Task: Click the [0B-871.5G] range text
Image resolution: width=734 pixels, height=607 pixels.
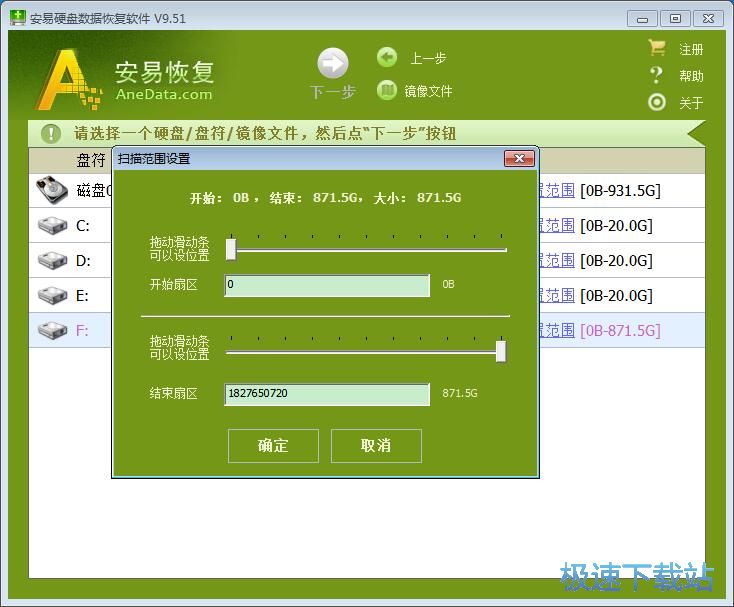Action: click(x=620, y=331)
